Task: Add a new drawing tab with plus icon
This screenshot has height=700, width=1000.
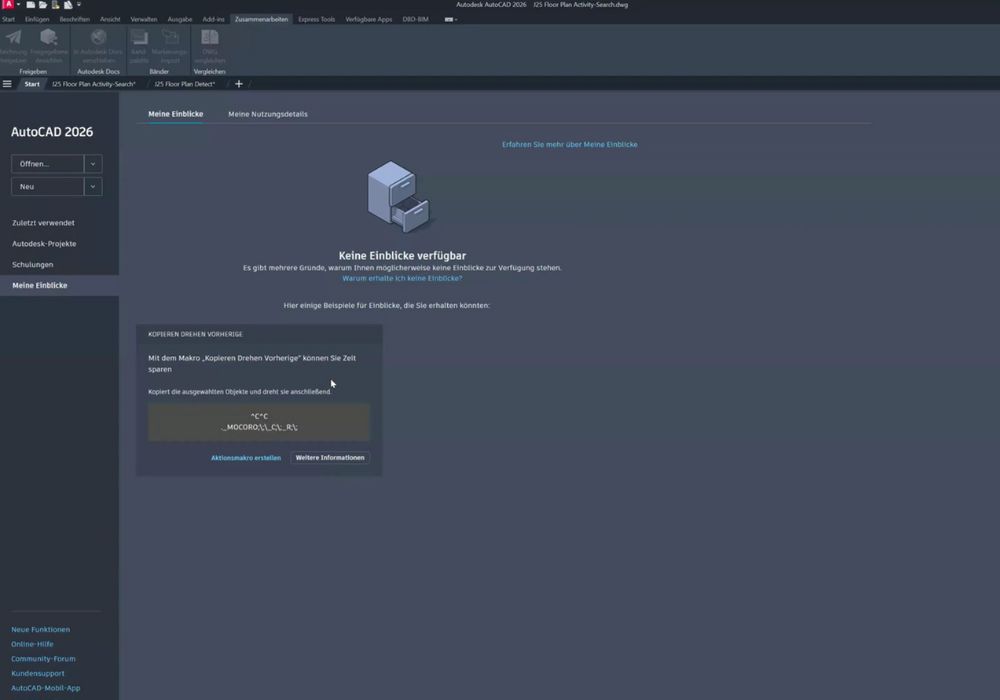Action: [x=238, y=84]
